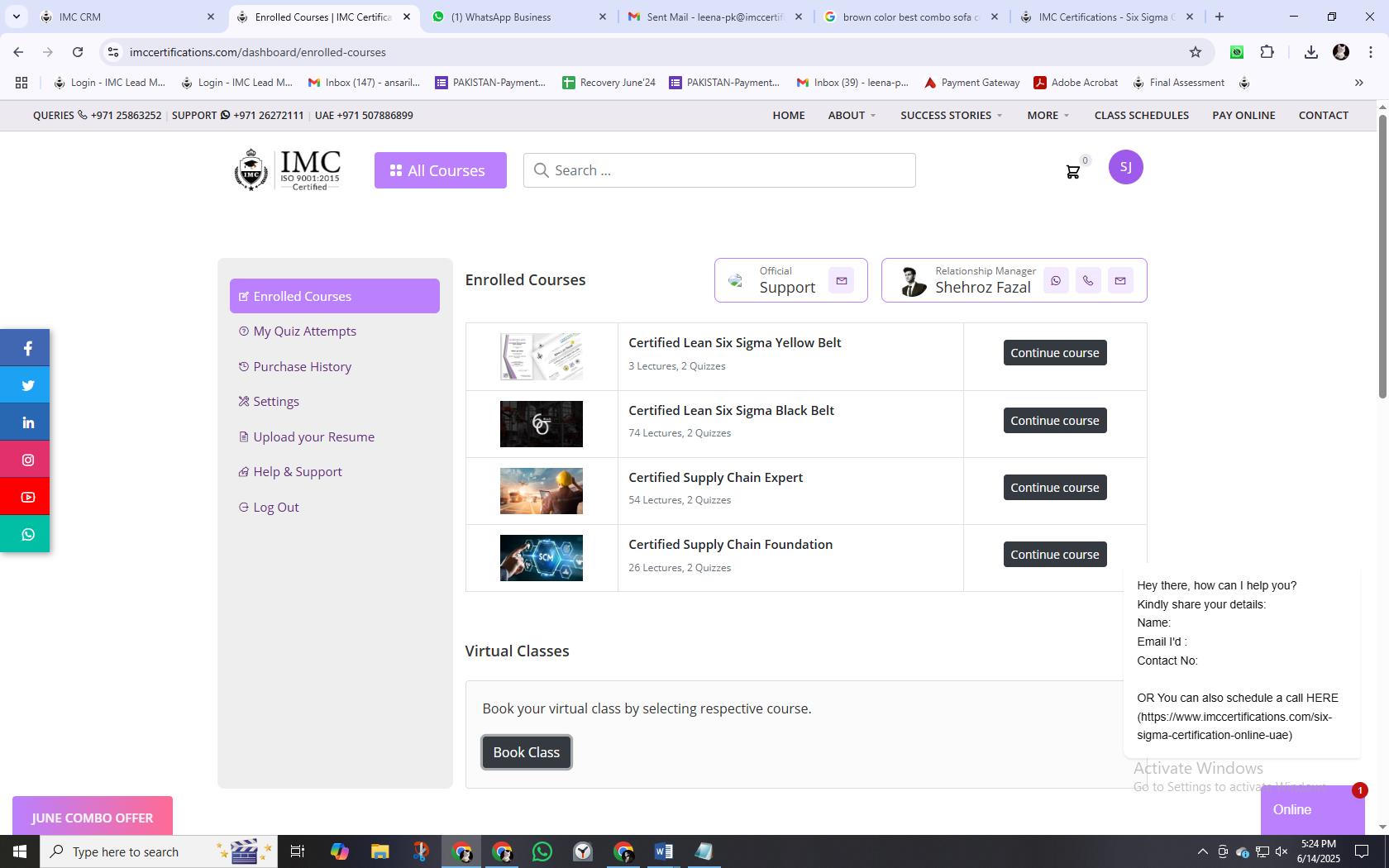Open File Explorer from the taskbar
Screen dimensions: 1389x868
pyautogui.click(x=379, y=851)
